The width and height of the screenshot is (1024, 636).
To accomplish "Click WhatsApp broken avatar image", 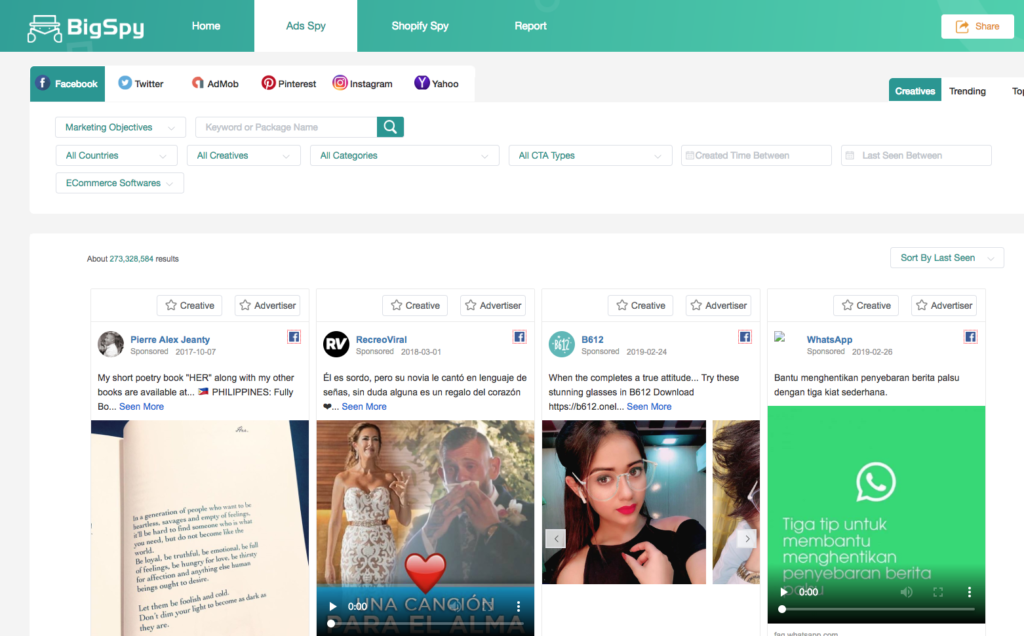I will click(780, 337).
